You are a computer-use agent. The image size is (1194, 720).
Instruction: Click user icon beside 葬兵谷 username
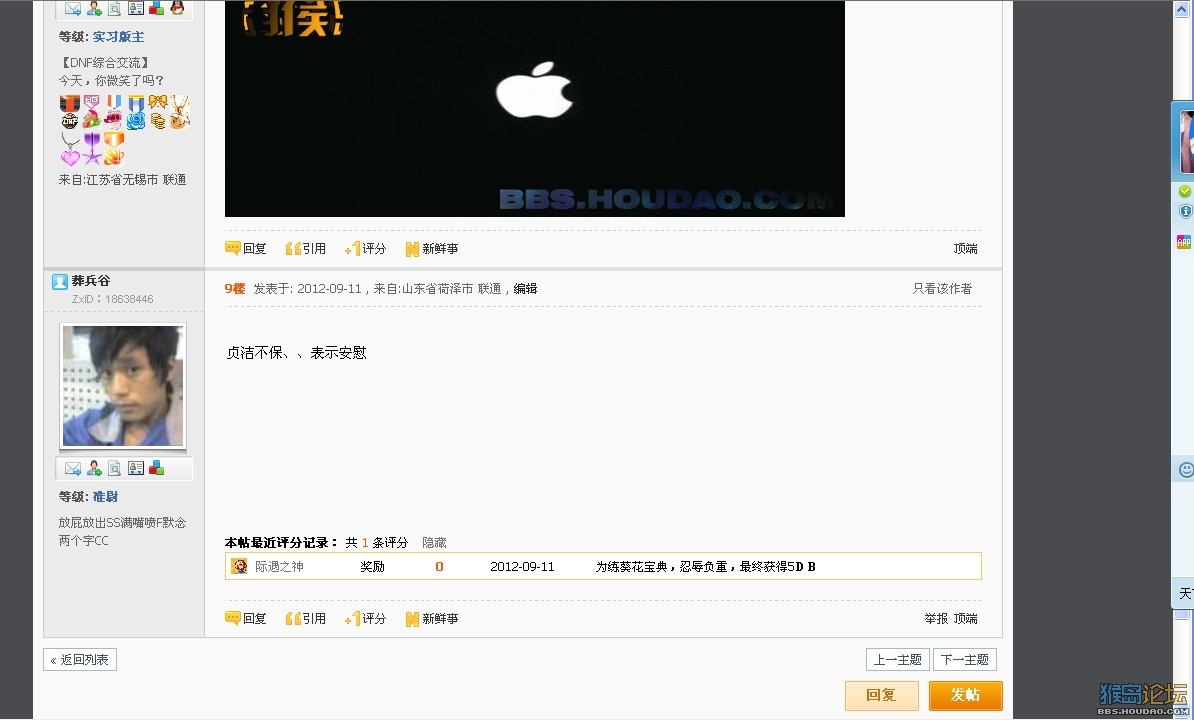[x=60, y=282]
